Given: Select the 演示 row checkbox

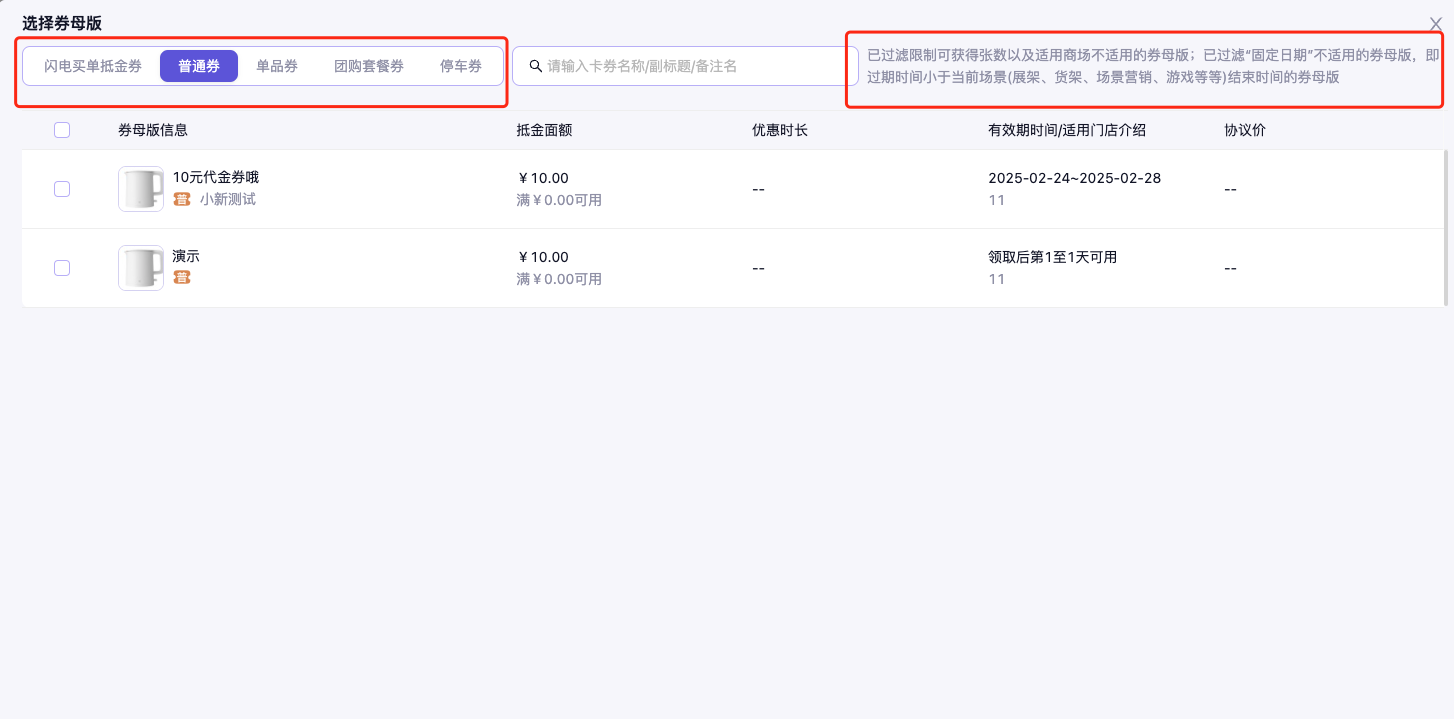Looking at the screenshot, I should point(62,268).
